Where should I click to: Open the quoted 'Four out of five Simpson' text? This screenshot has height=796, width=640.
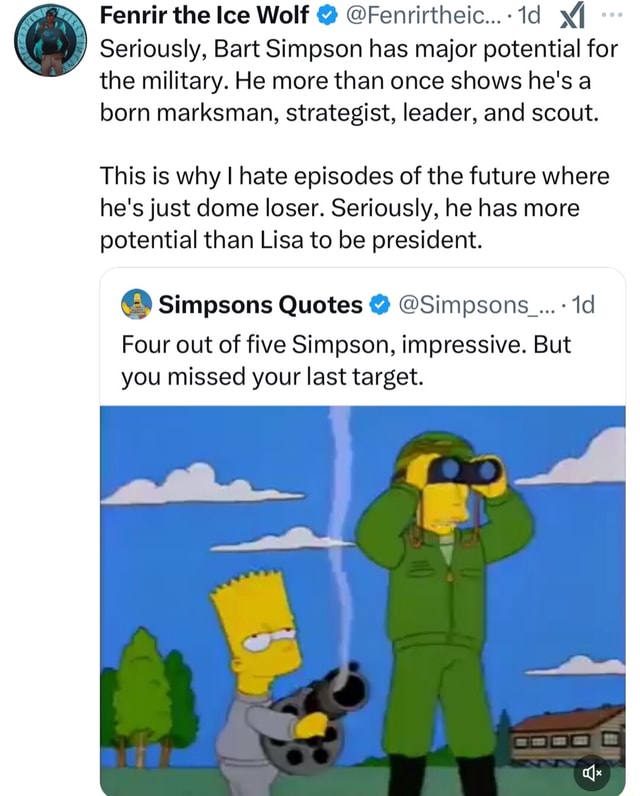[x=345, y=360]
